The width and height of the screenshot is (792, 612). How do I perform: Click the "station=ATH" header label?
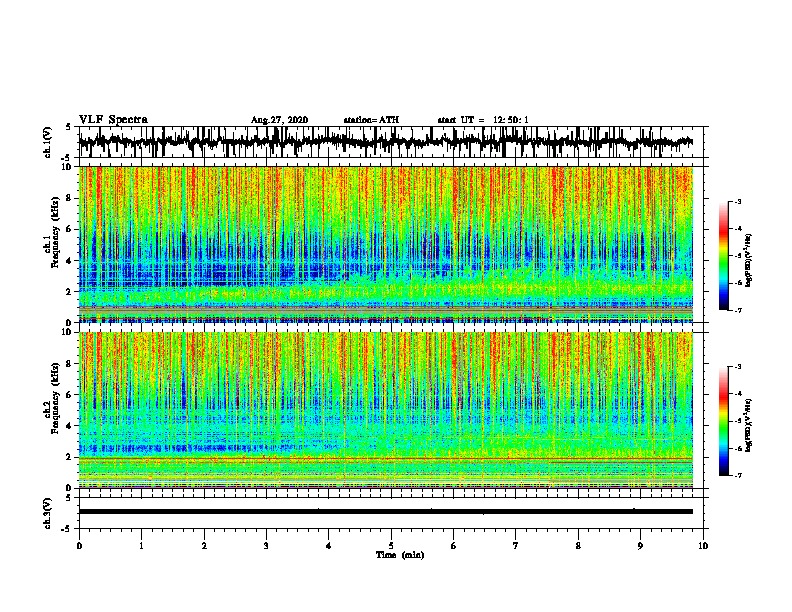pyautogui.click(x=371, y=120)
